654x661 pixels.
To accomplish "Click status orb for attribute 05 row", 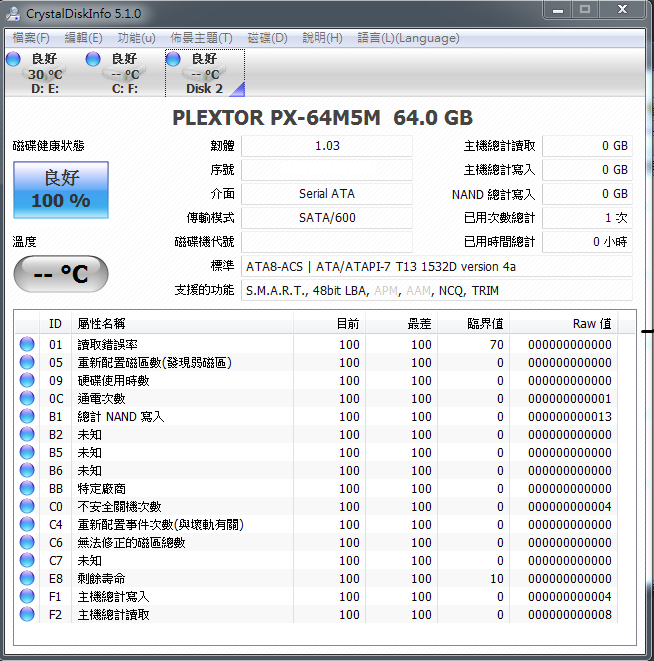I will tap(27, 362).
